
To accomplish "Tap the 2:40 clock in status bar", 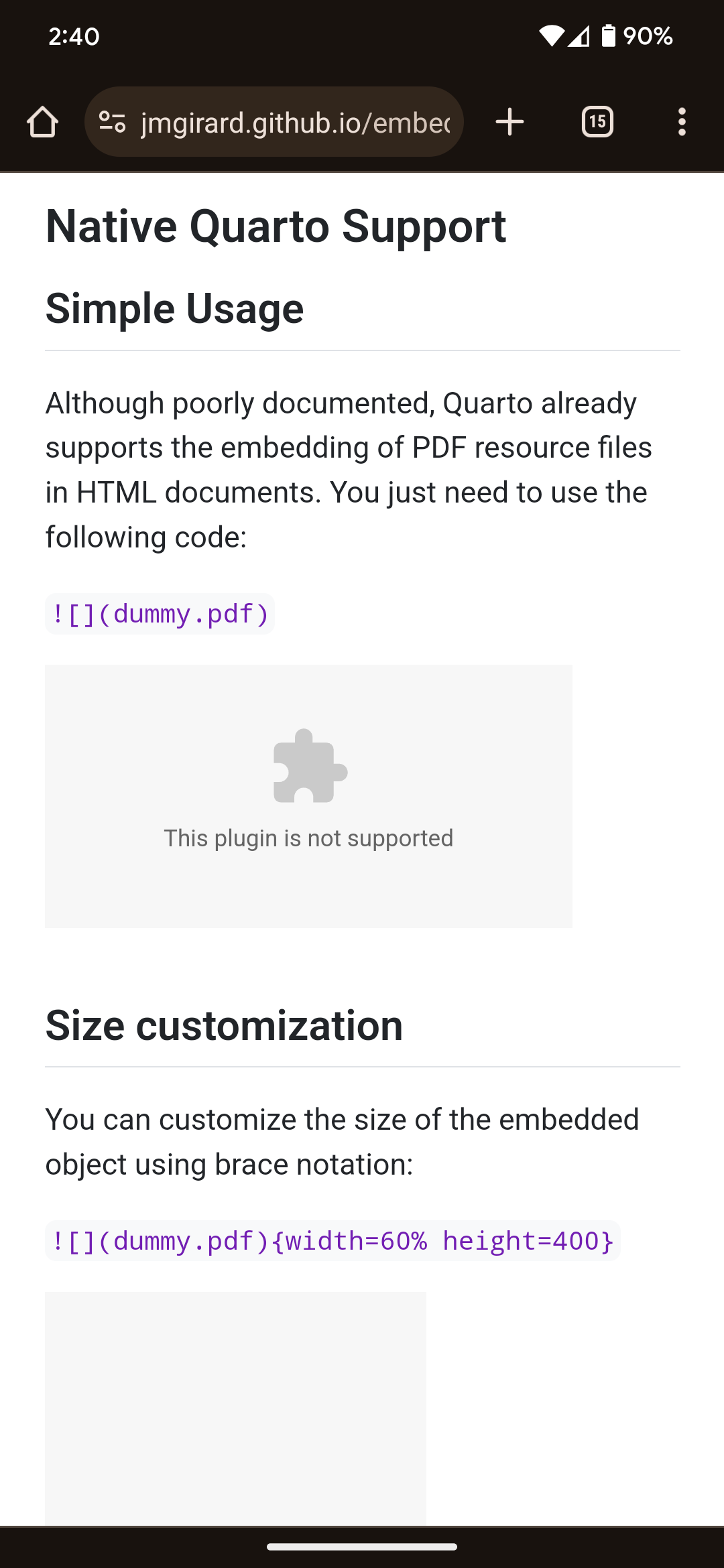I will coord(74,36).
